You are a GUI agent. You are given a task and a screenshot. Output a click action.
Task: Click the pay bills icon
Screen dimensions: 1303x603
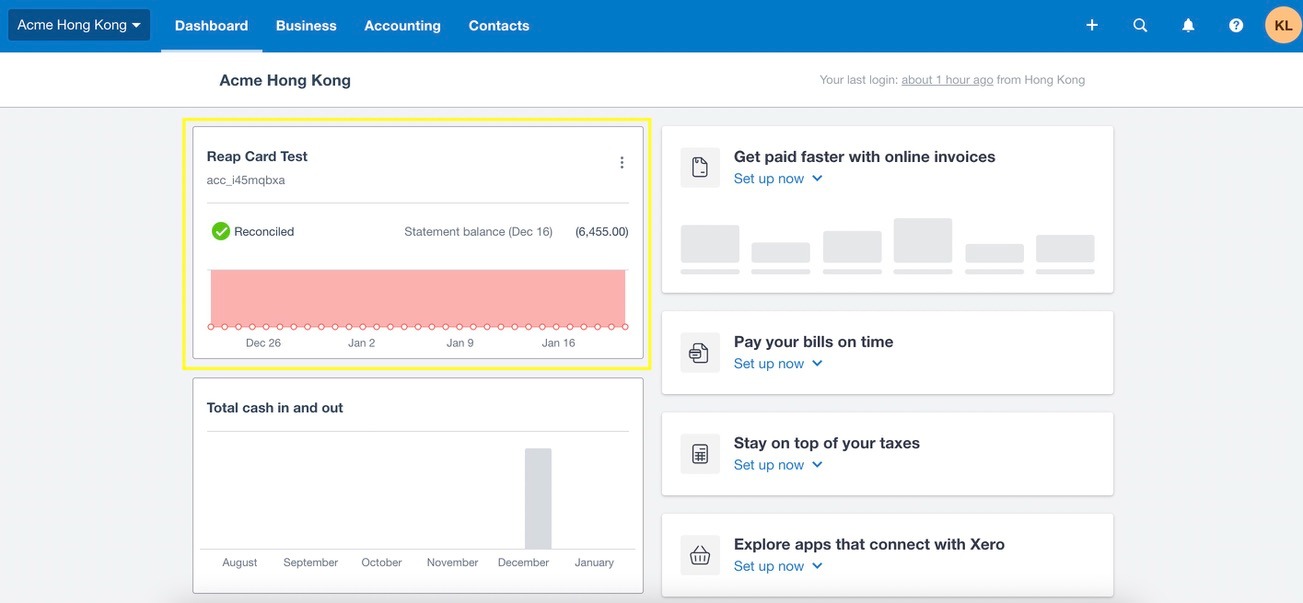tap(700, 353)
